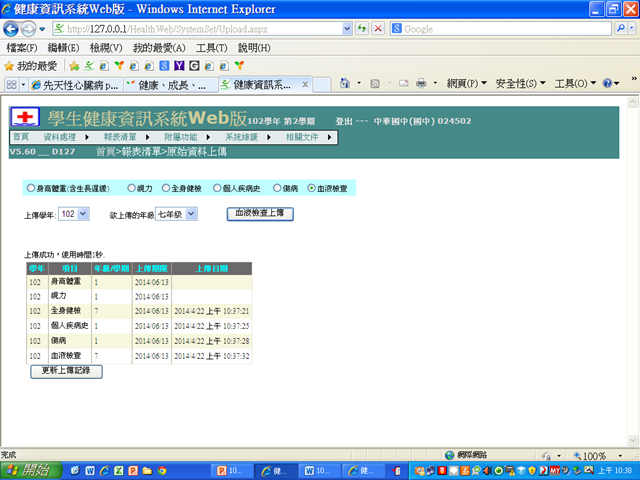
Task: Open the Quick Tabs list dropdown arrow
Action: pyautogui.click(x=23, y=84)
